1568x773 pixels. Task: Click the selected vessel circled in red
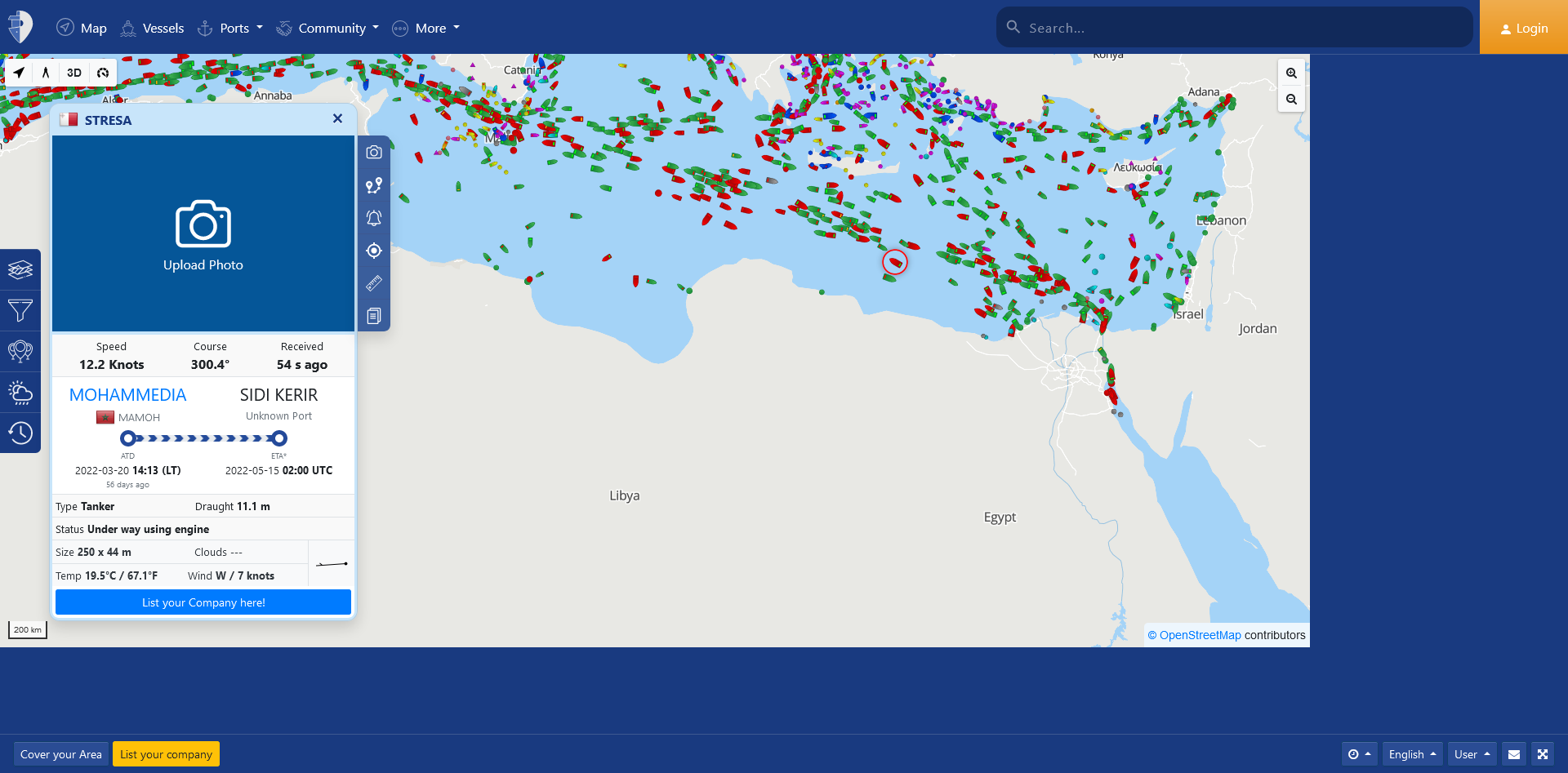point(895,262)
